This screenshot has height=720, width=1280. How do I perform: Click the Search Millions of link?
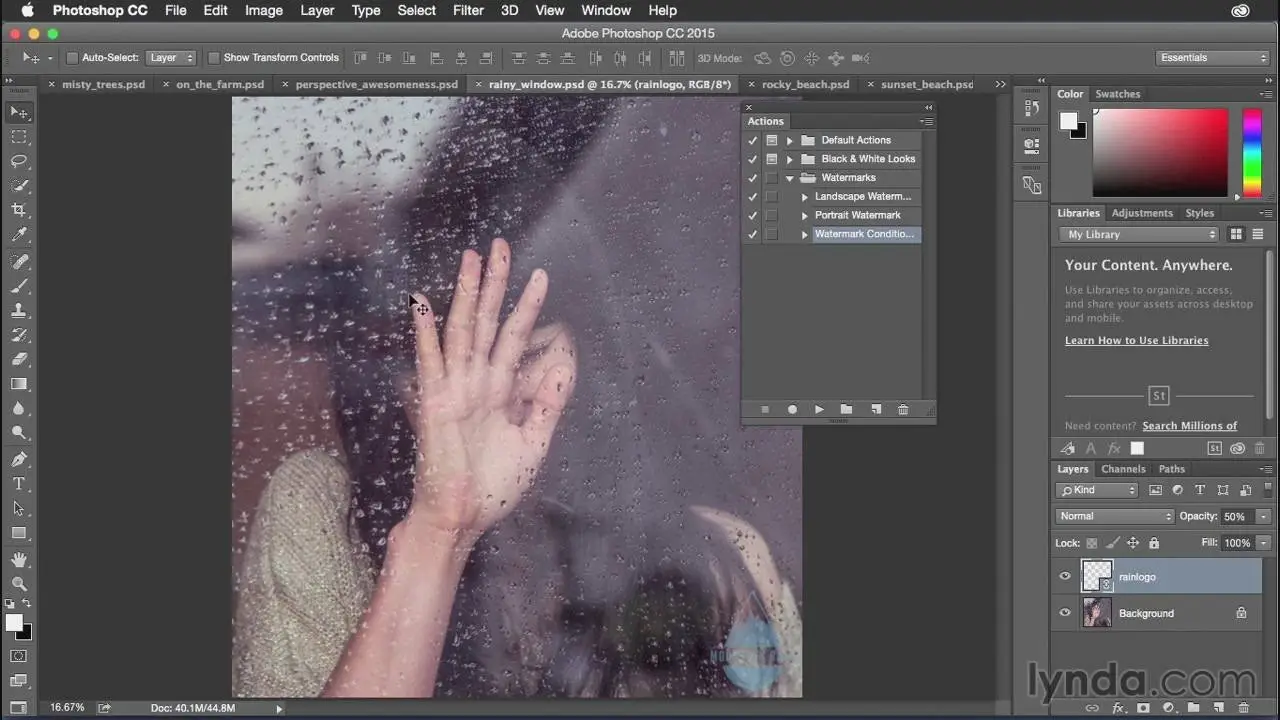(x=1189, y=425)
